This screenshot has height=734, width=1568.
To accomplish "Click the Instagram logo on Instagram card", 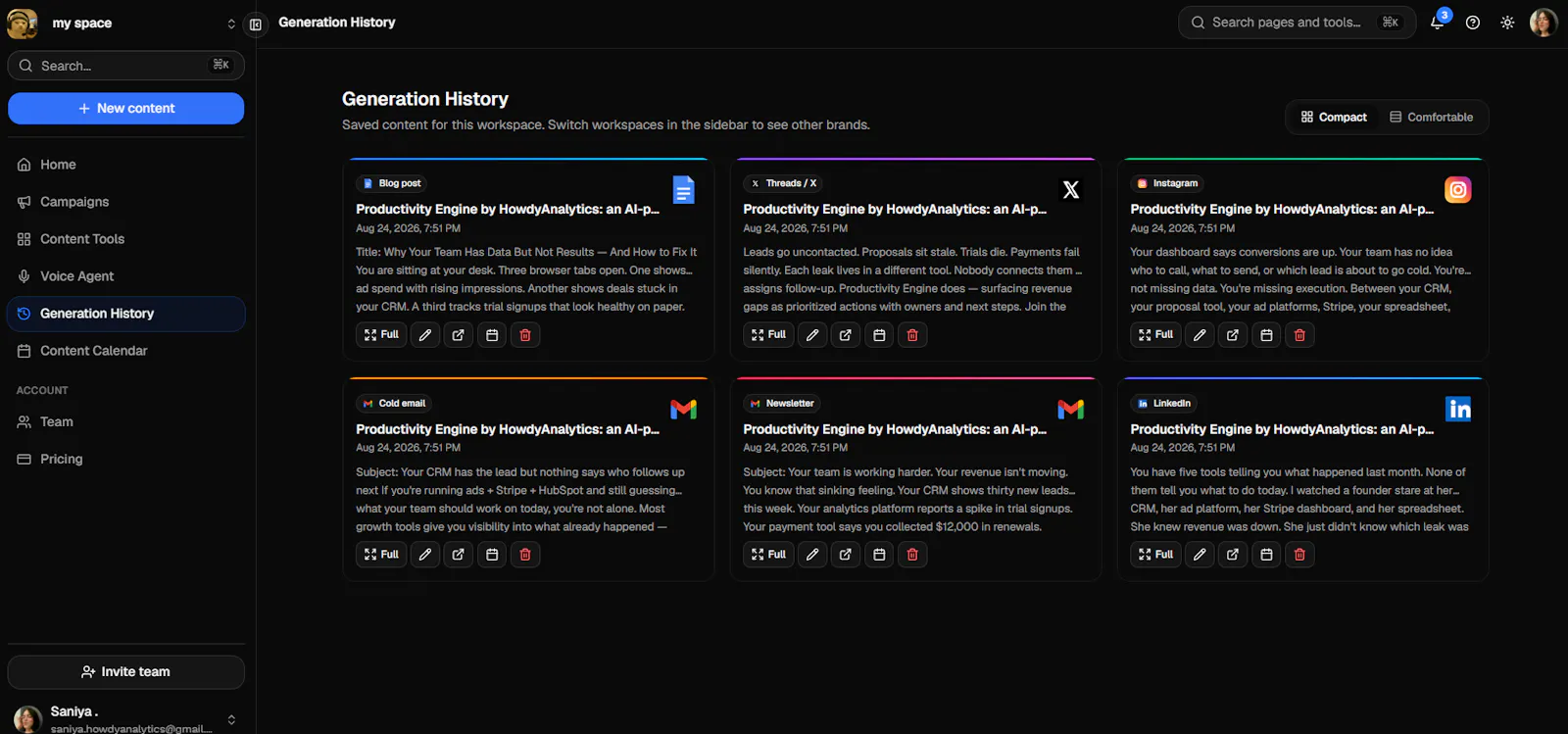I will [x=1458, y=189].
